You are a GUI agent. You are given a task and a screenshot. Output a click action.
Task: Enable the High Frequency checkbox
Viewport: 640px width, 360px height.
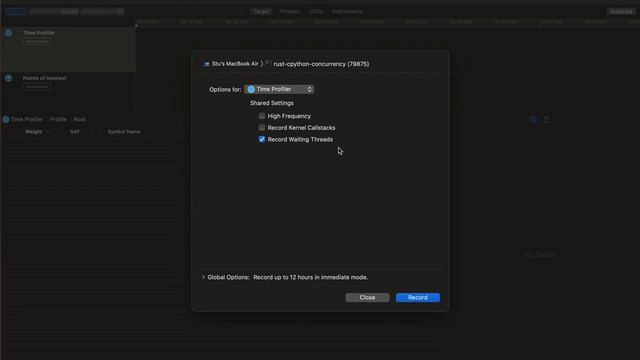click(x=262, y=116)
